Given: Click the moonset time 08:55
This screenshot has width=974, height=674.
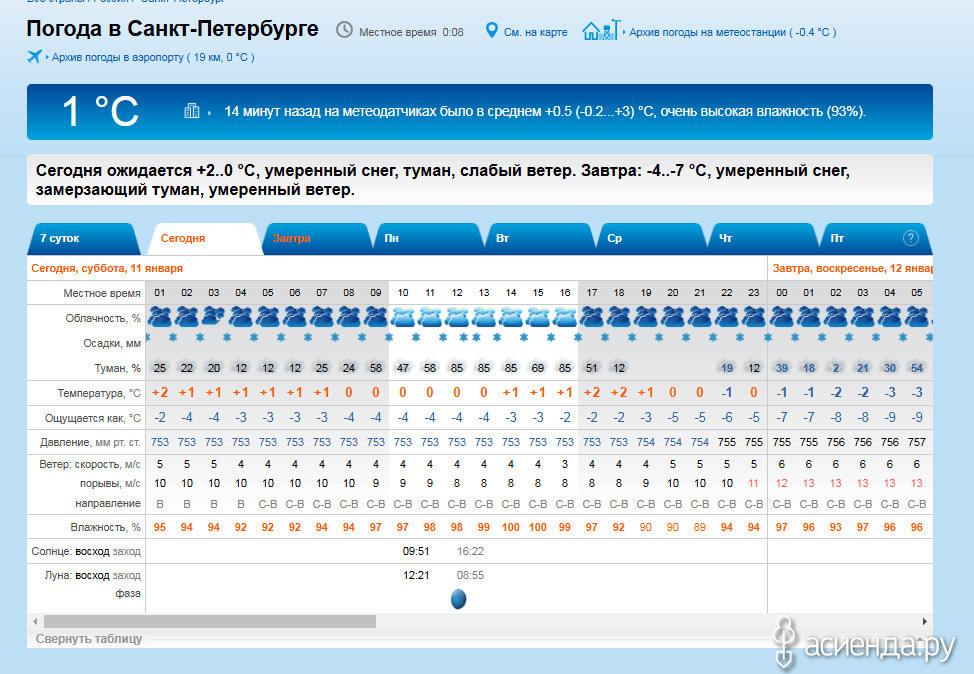Looking at the screenshot, I should tap(470, 575).
